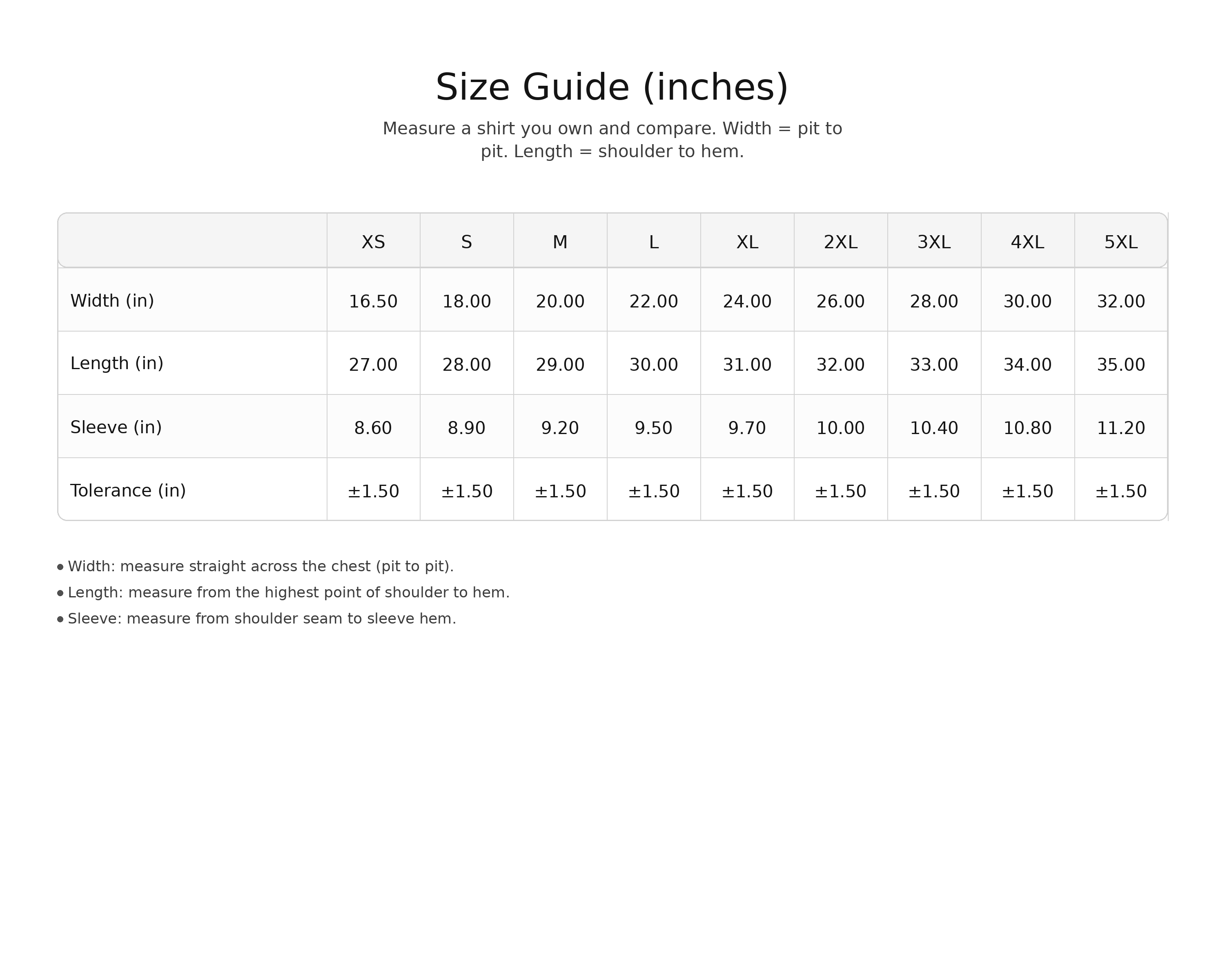1225x980 pixels.
Task: Select the 5XL column header
Action: click(x=1120, y=243)
